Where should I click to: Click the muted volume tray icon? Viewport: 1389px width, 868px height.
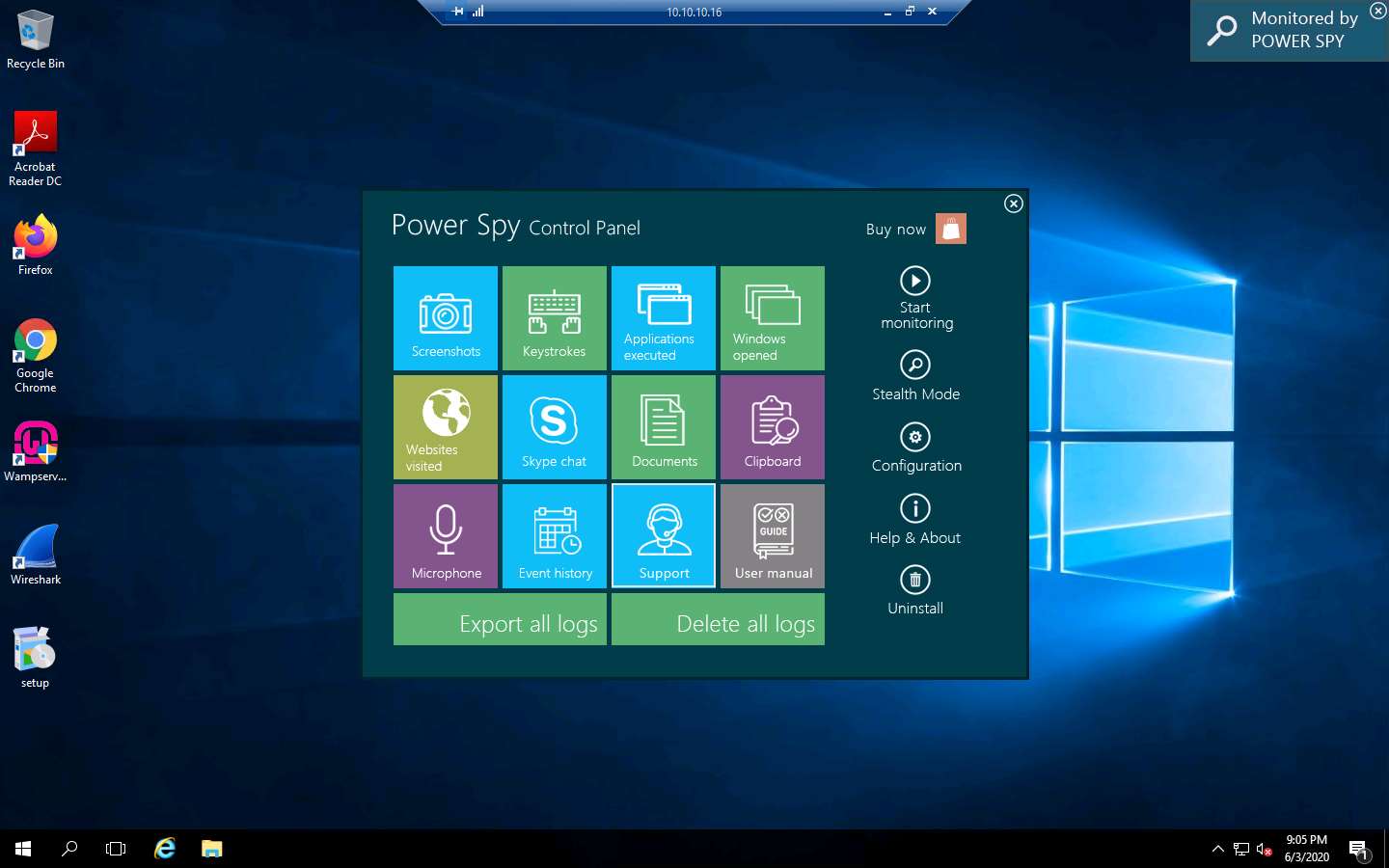pos(1265,849)
